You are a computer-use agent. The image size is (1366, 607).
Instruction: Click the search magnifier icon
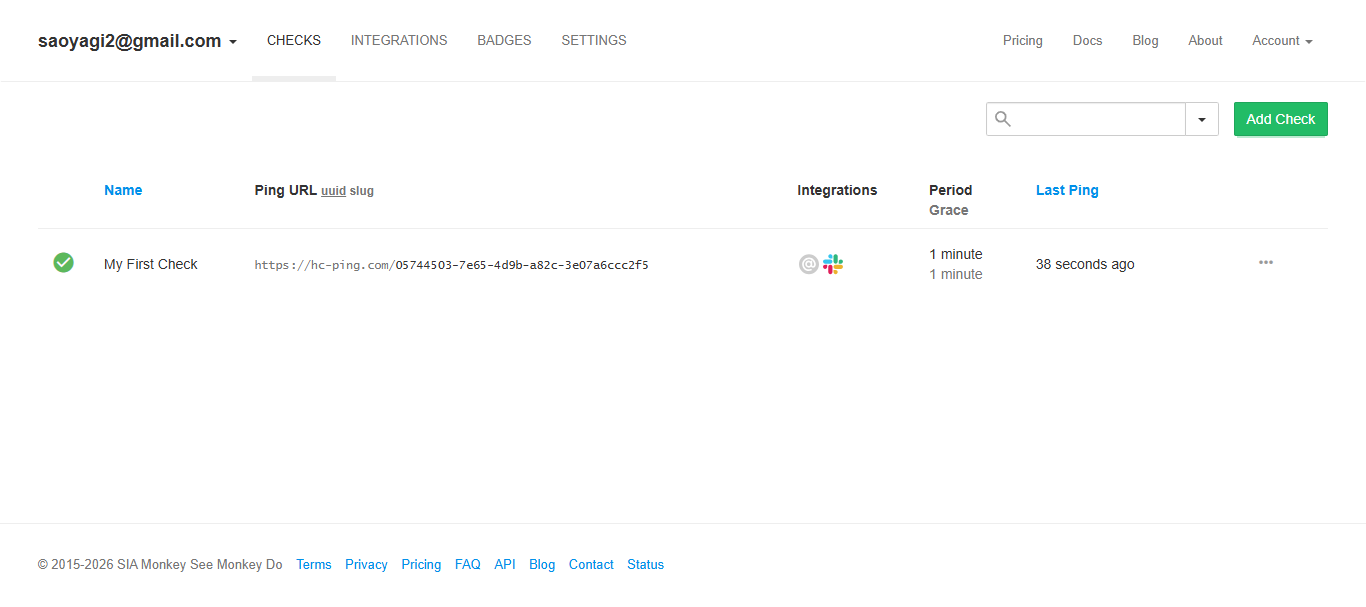(1003, 119)
